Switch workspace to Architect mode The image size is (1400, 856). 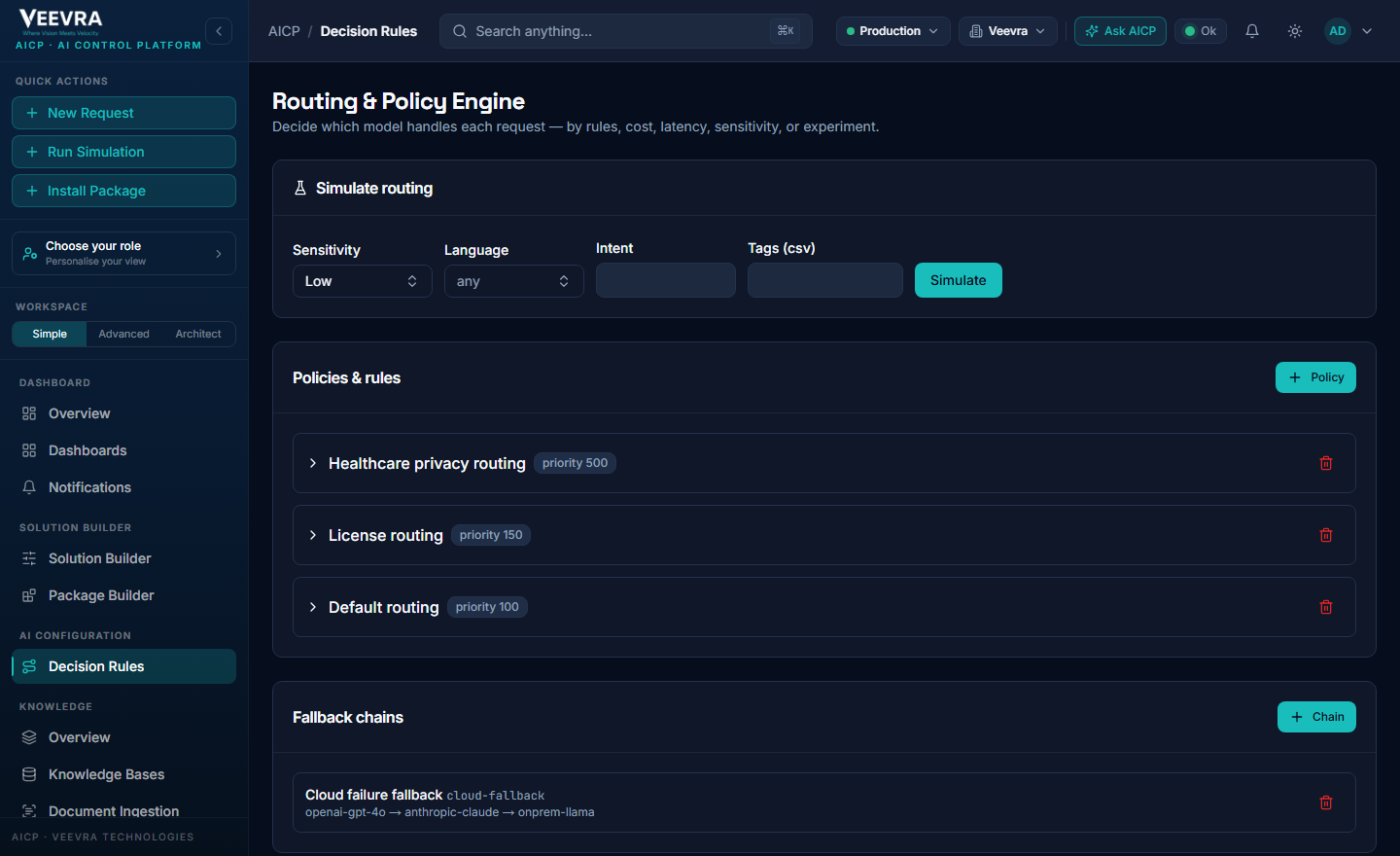click(198, 334)
